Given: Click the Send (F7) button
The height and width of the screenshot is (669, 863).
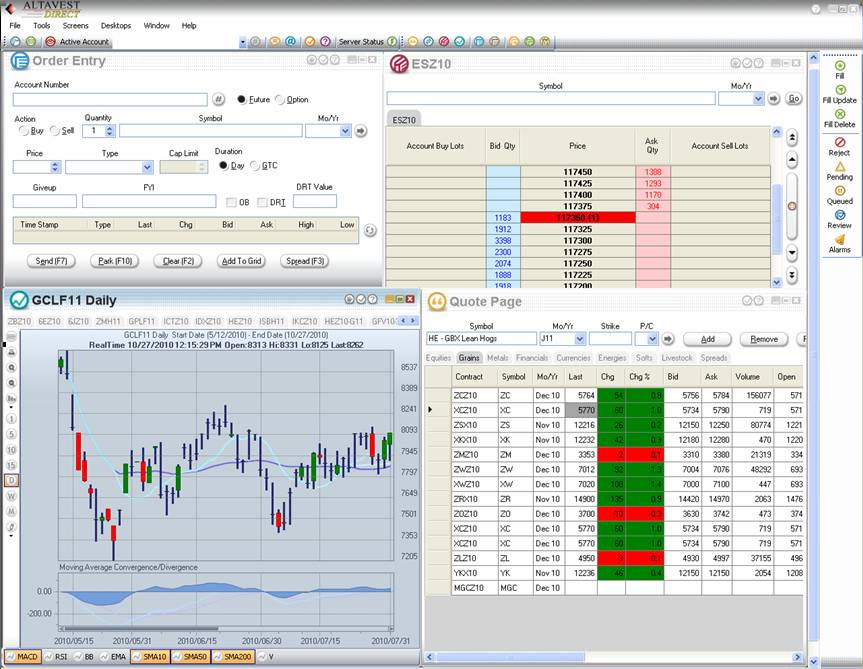Looking at the screenshot, I should click(51, 261).
